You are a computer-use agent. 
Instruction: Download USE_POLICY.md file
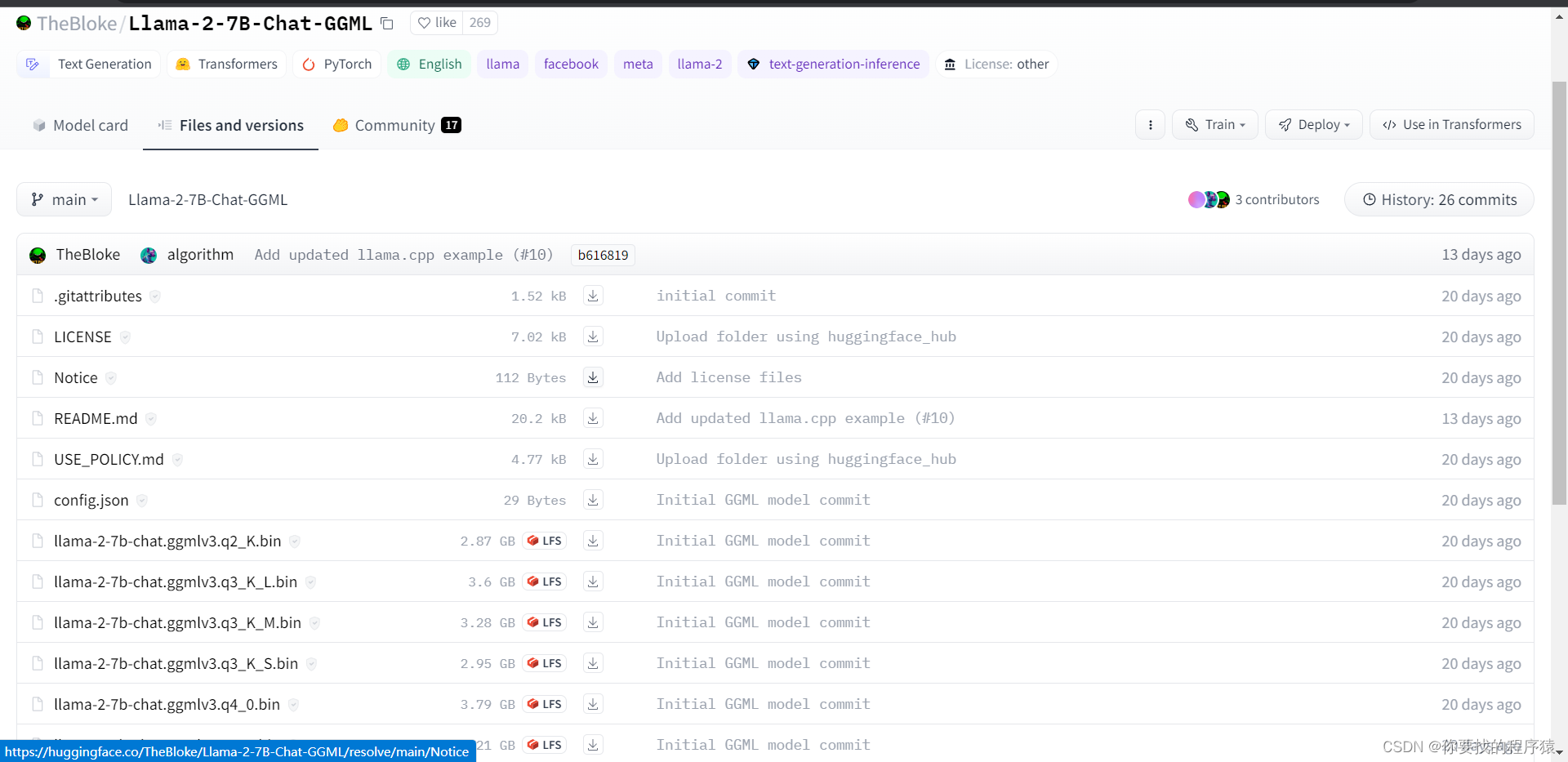click(593, 459)
